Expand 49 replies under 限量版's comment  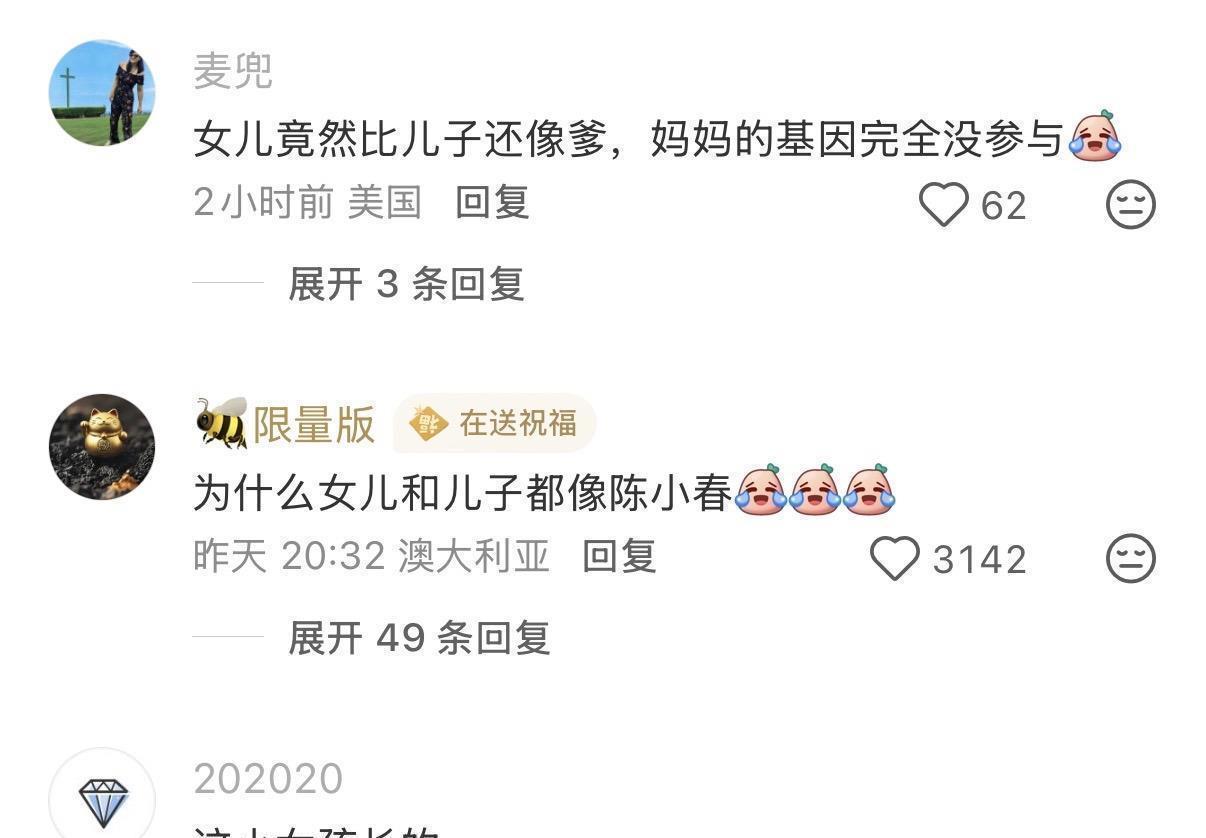click(419, 637)
